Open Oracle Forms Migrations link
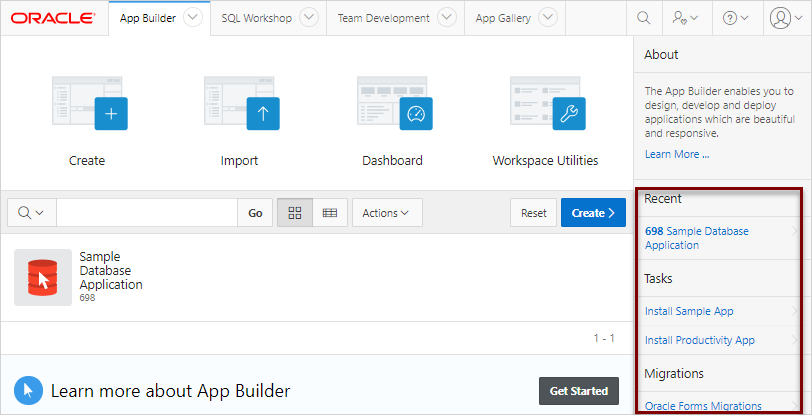The height and width of the screenshot is (415, 812). 703,406
